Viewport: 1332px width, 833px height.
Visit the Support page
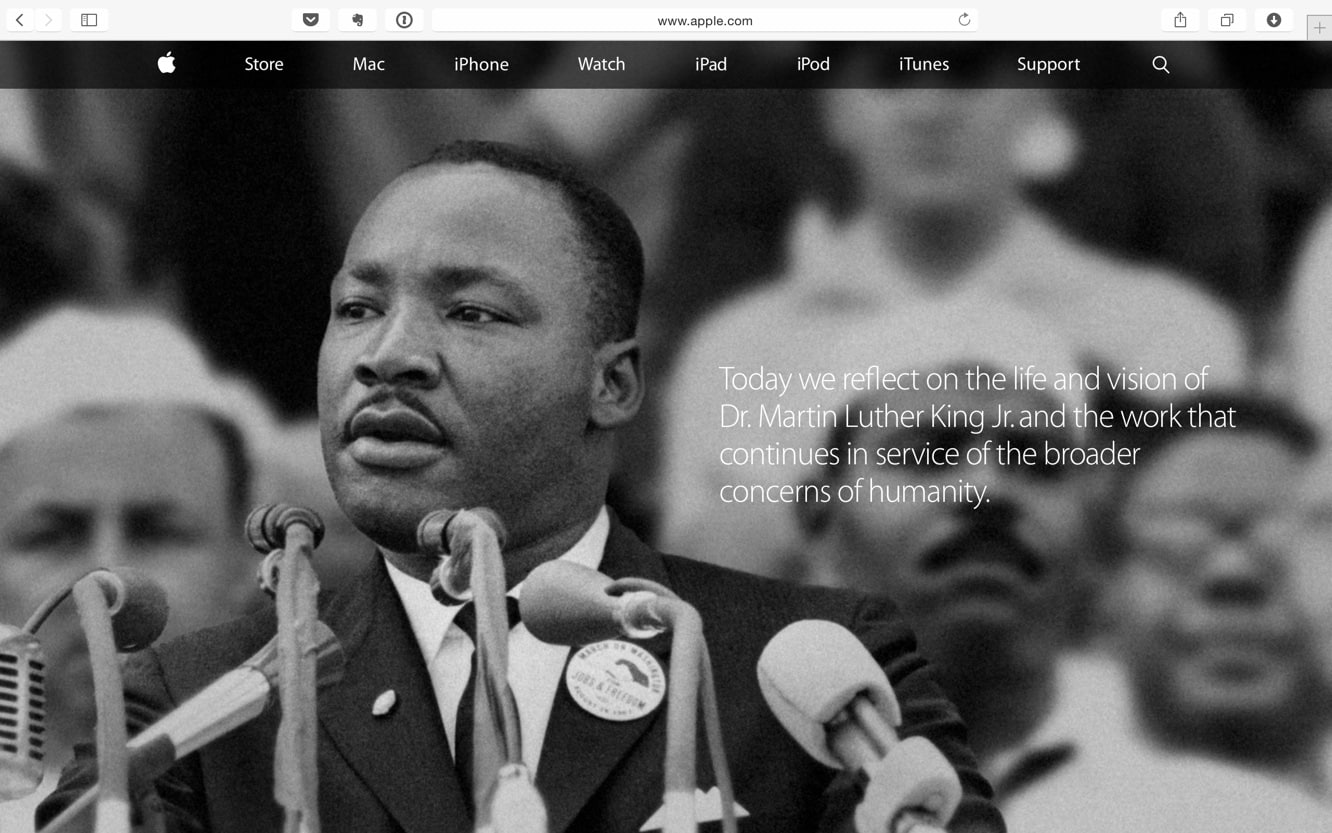point(1048,64)
